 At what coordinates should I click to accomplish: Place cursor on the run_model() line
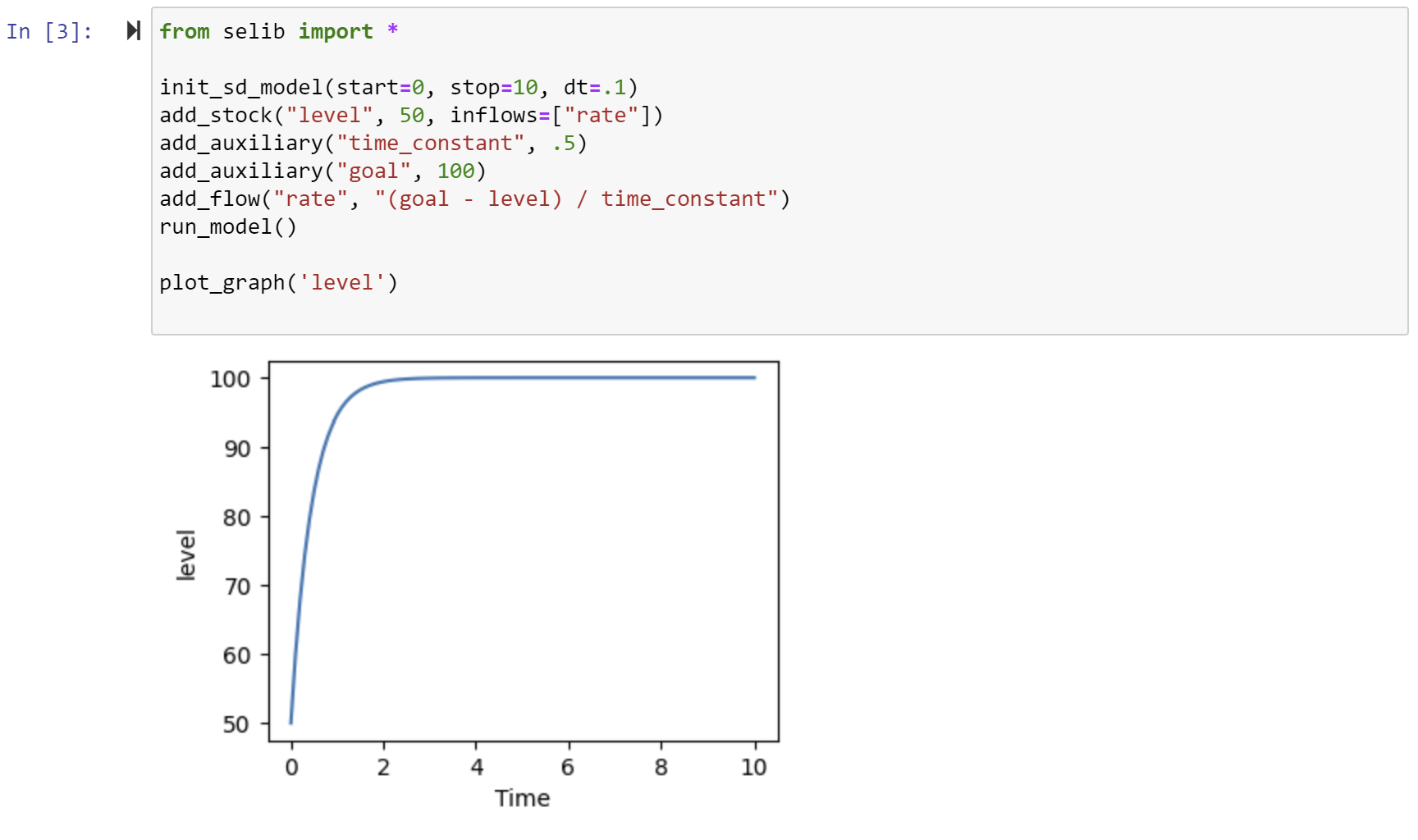[227, 227]
